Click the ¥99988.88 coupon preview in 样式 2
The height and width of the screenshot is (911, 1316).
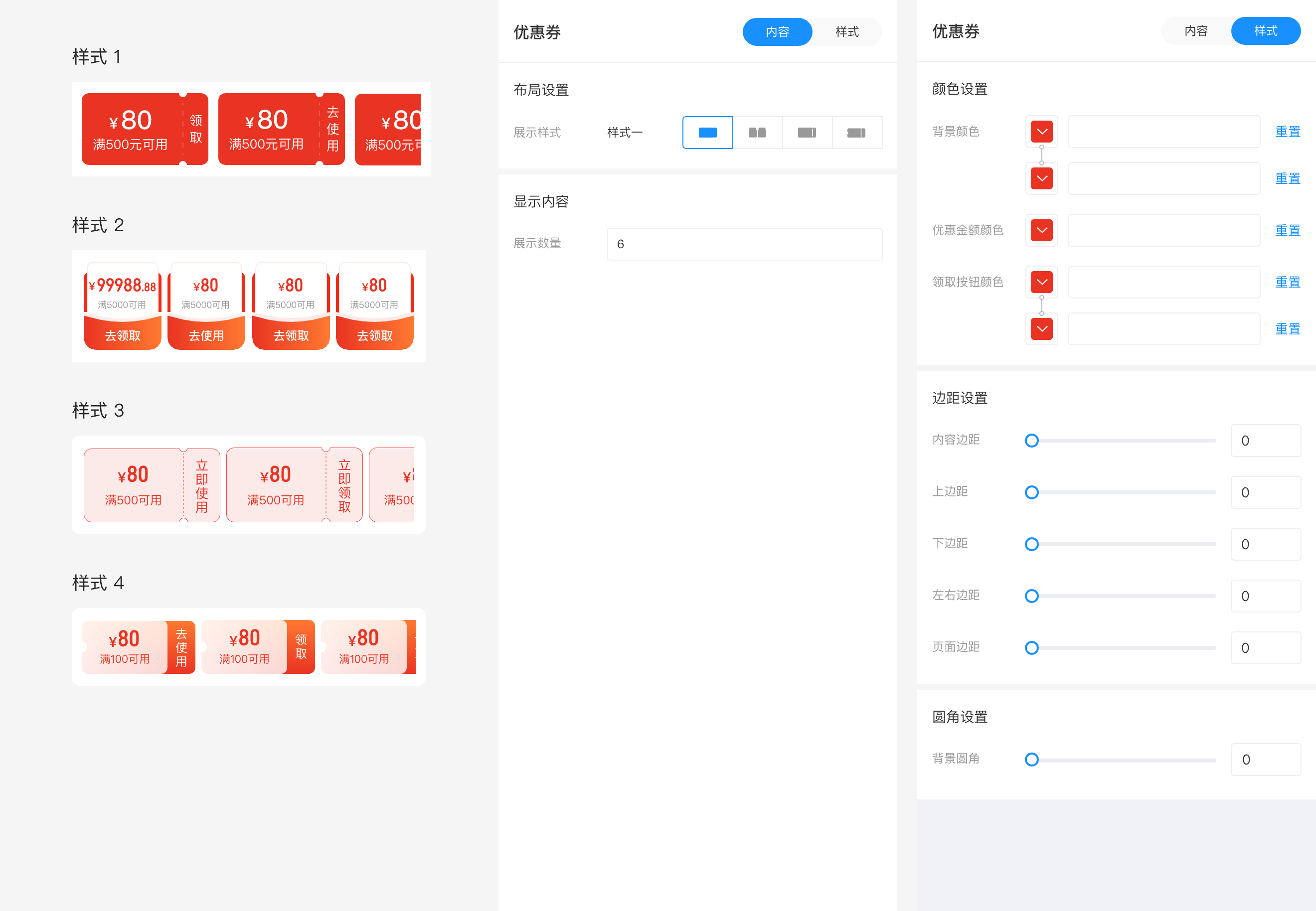pyautogui.click(x=122, y=305)
